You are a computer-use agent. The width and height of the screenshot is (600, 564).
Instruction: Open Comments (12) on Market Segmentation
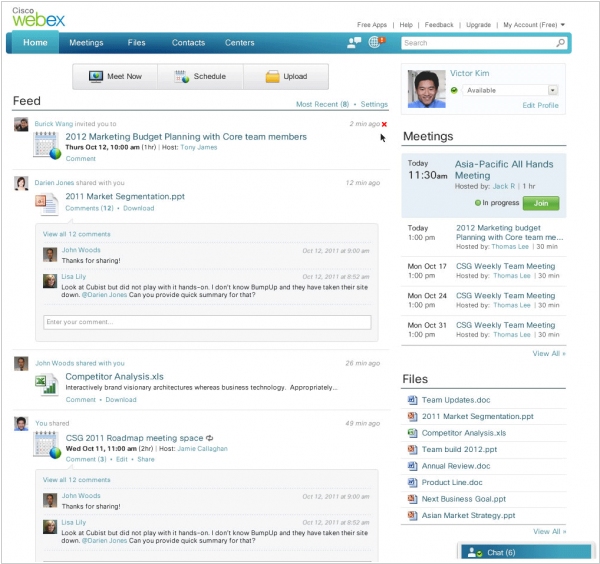[x=90, y=208]
